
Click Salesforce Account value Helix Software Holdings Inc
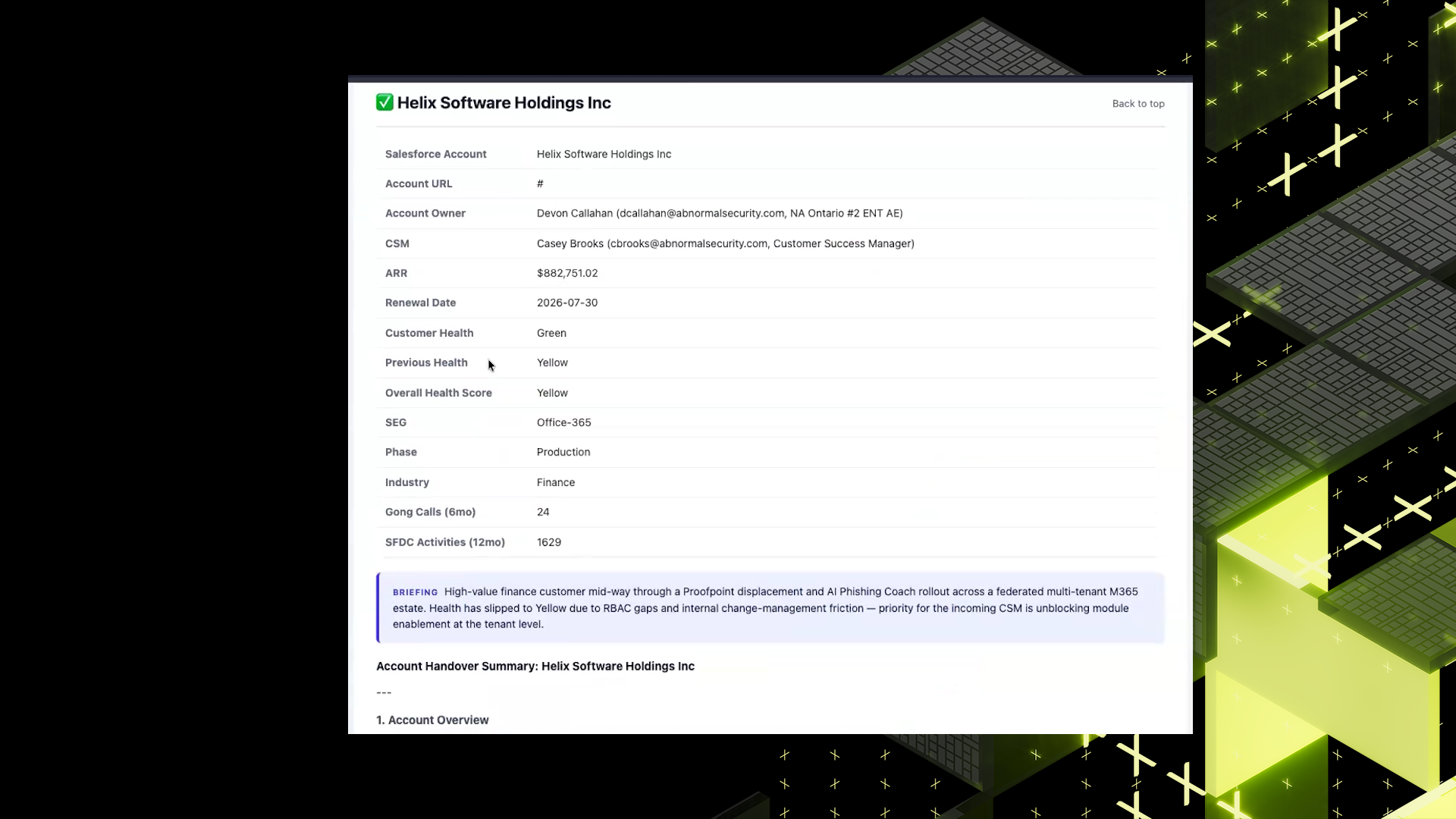pyautogui.click(x=604, y=154)
